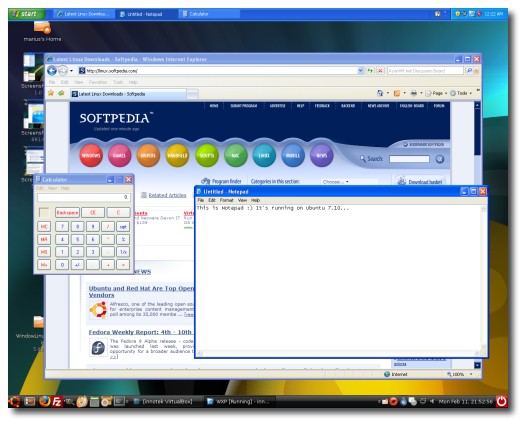Click the purple NEWS ball on Softpedia
The image size is (521, 421).
click(321, 155)
